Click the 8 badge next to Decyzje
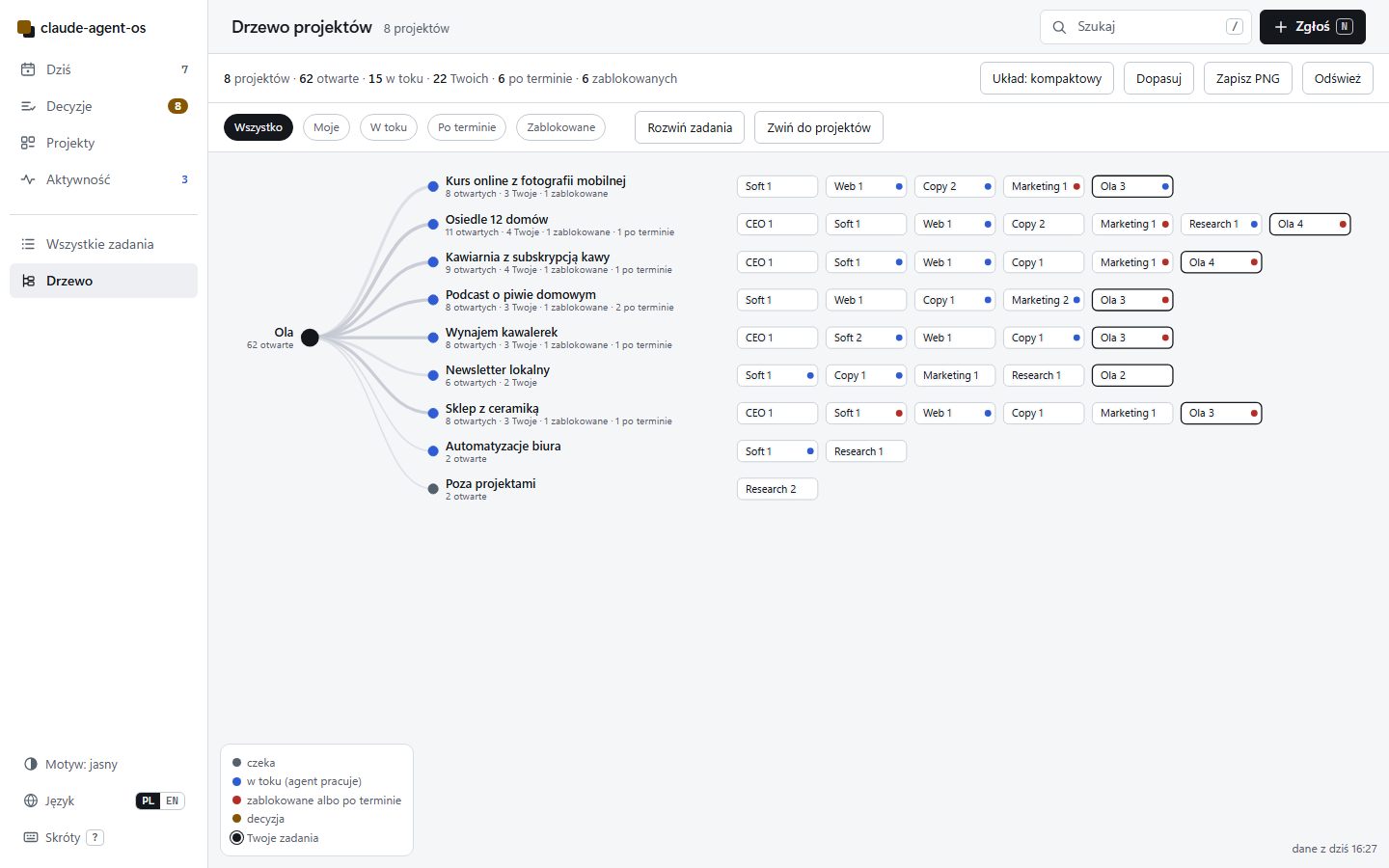Image resolution: width=1389 pixels, height=868 pixels. (x=177, y=106)
